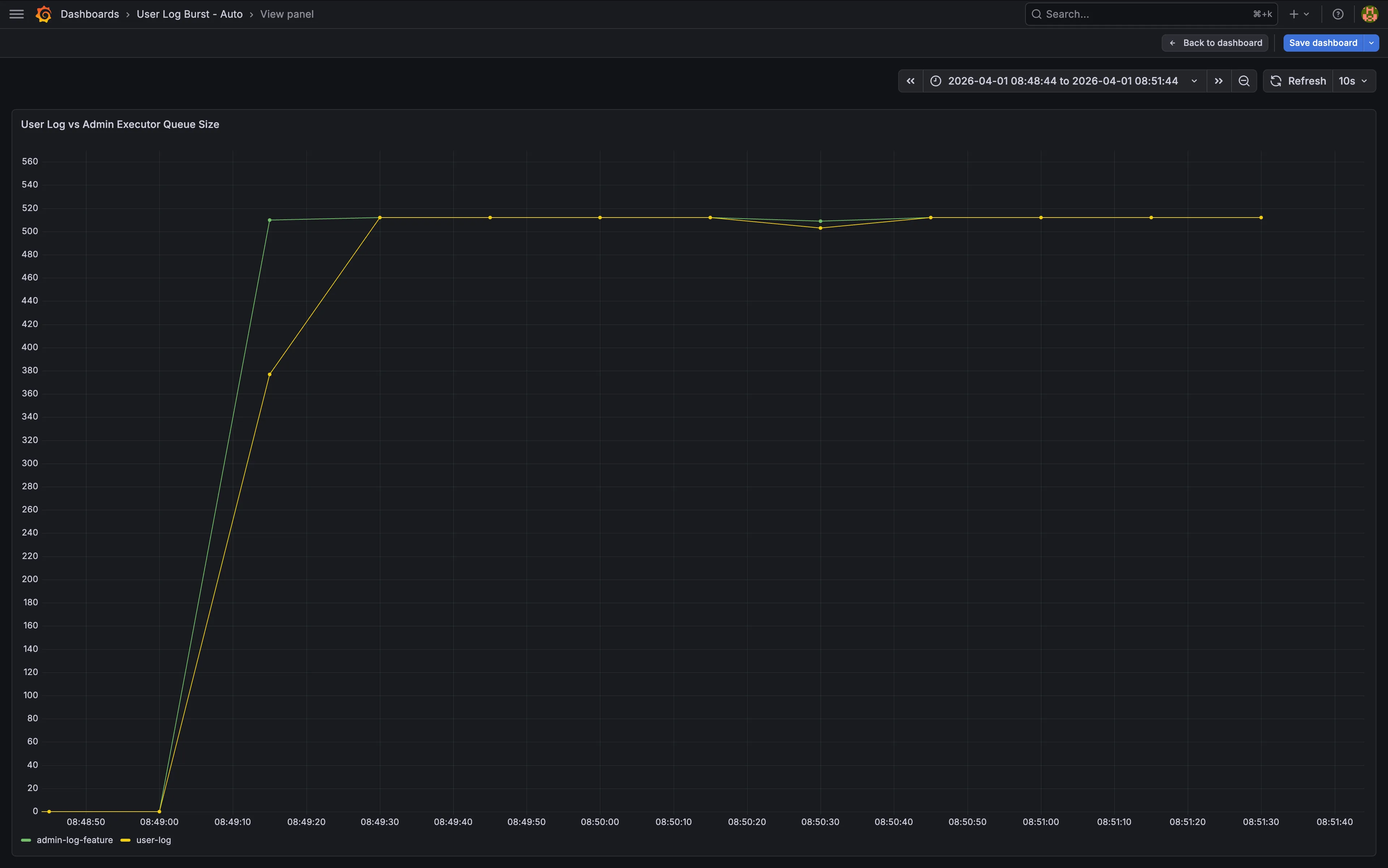Zoom out the time range
Screen dimensions: 1388x868
1244,81
